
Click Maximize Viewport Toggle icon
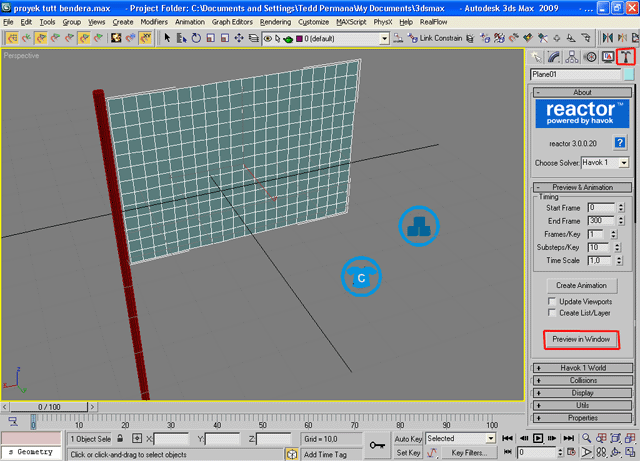(631, 452)
